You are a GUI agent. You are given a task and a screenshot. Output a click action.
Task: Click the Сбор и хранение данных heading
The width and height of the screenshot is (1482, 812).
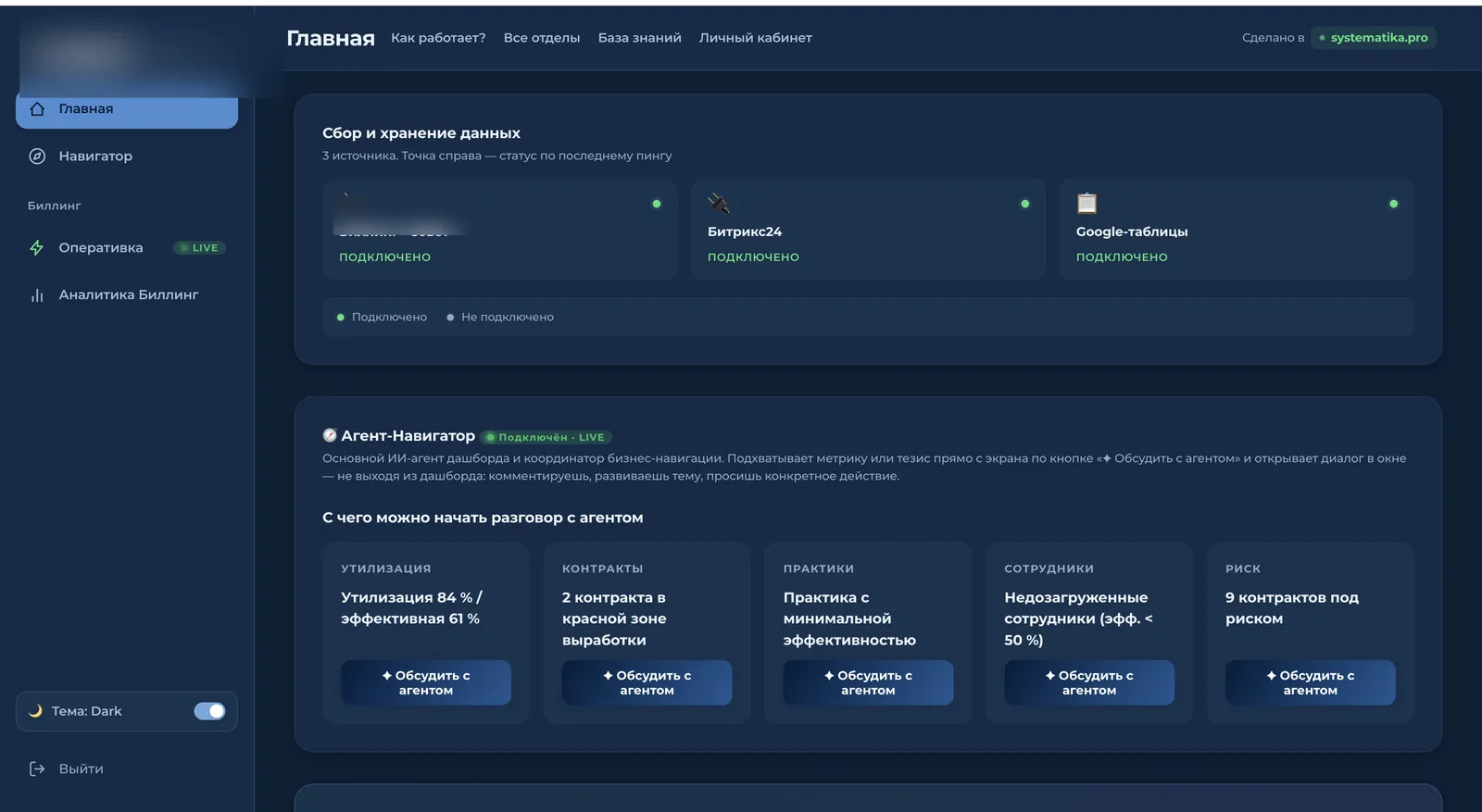421,133
